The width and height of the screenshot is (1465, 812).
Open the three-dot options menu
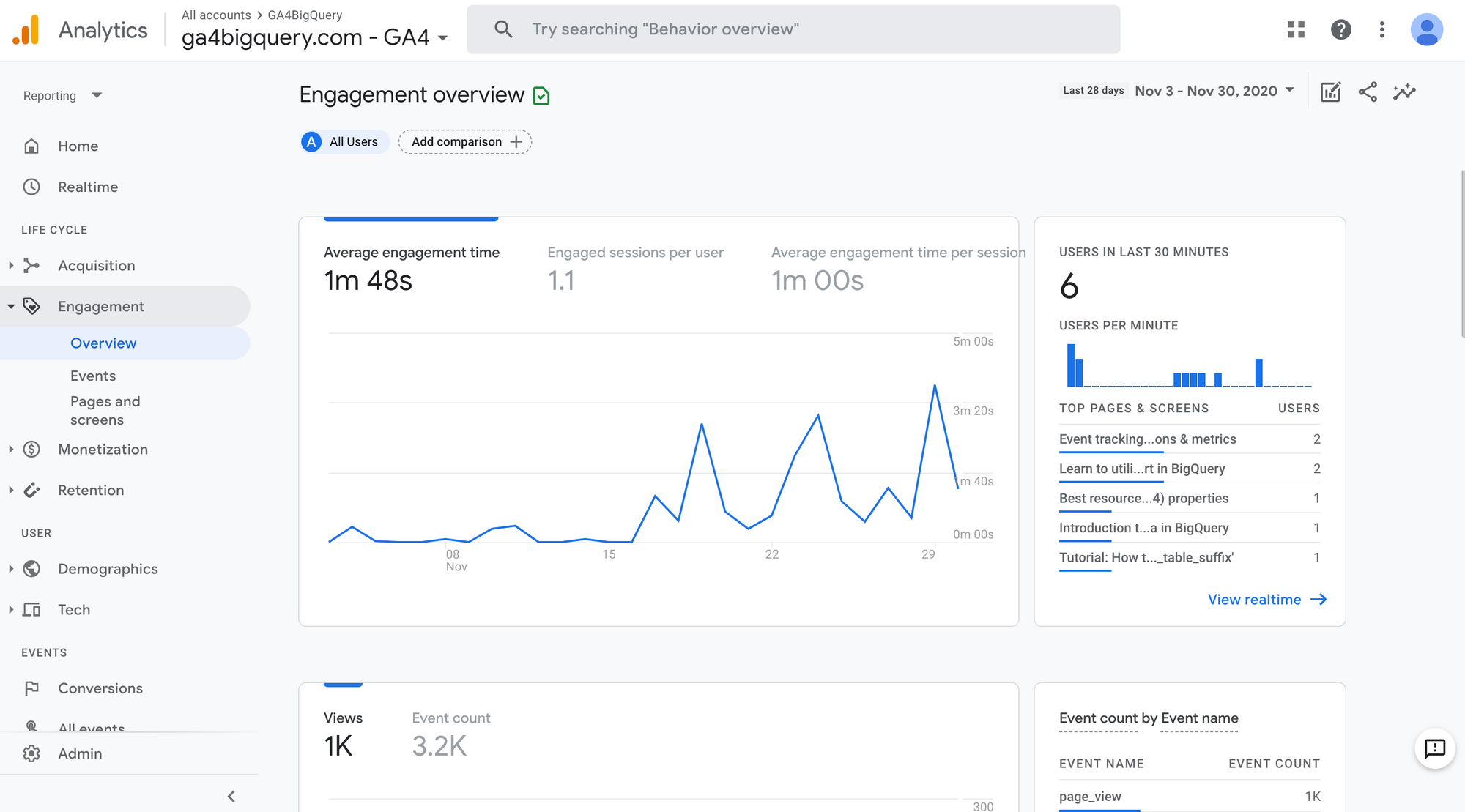pos(1381,29)
